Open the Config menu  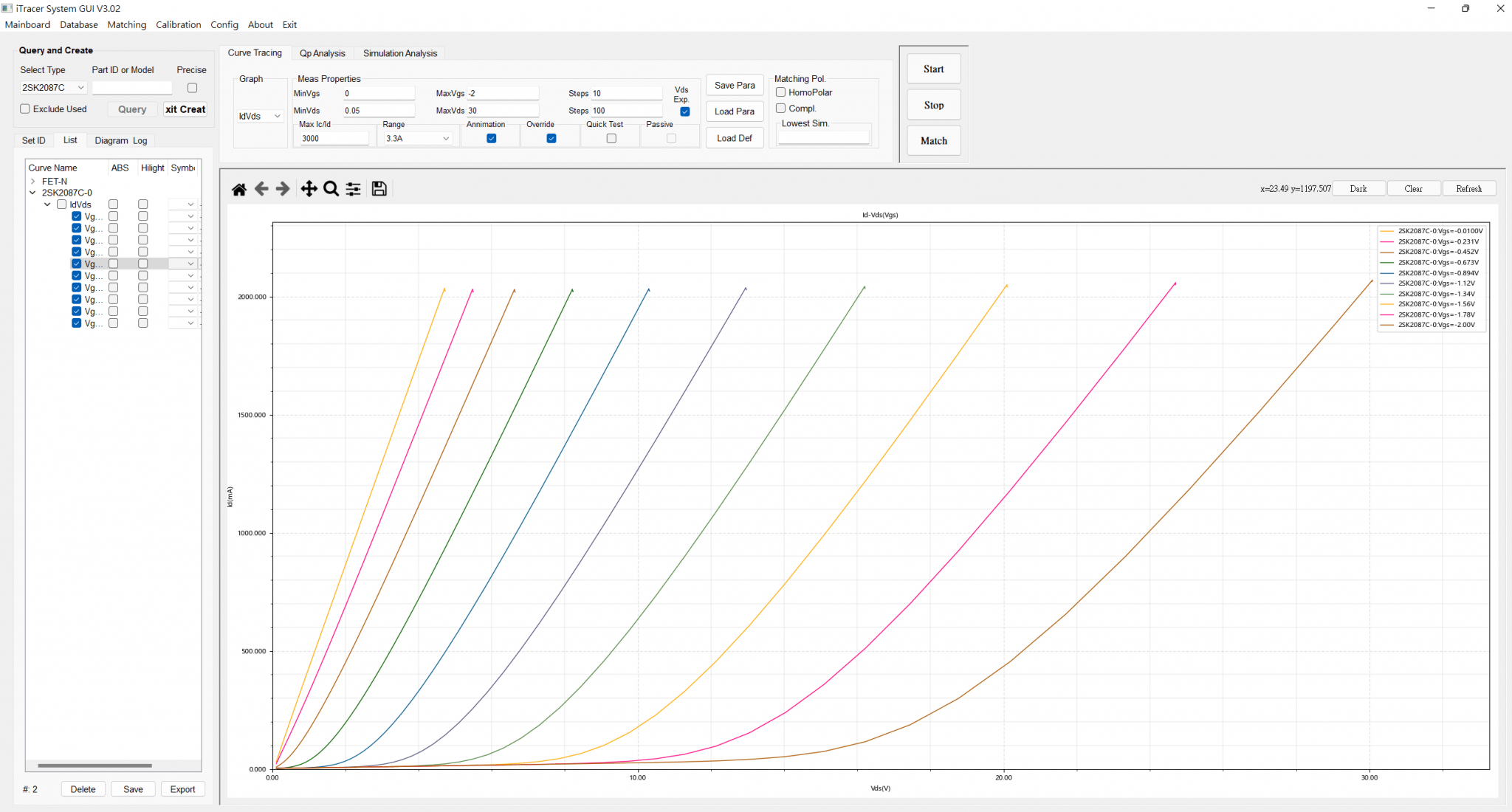224,24
